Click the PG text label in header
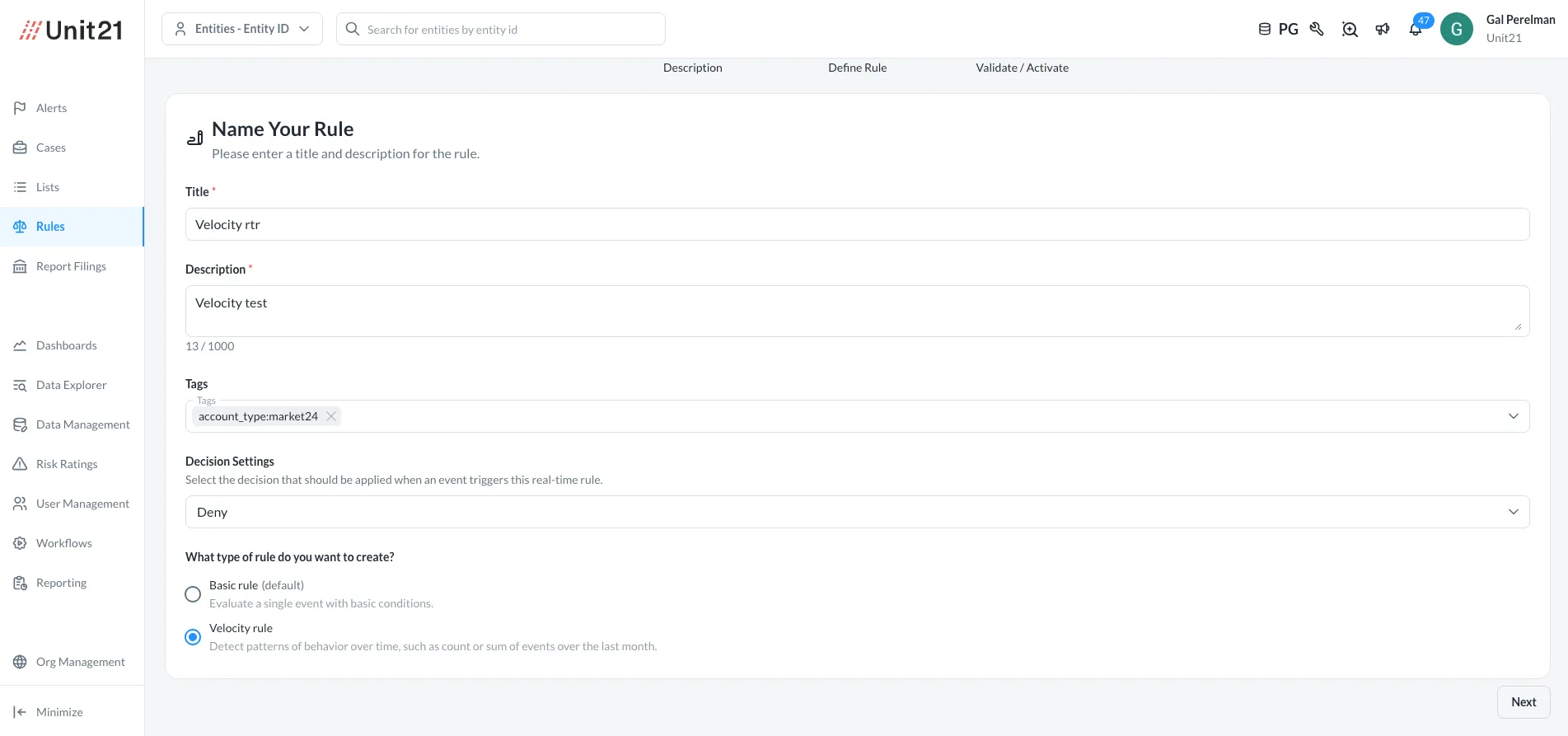The image size is (1568, 736). coord(1289,29)
